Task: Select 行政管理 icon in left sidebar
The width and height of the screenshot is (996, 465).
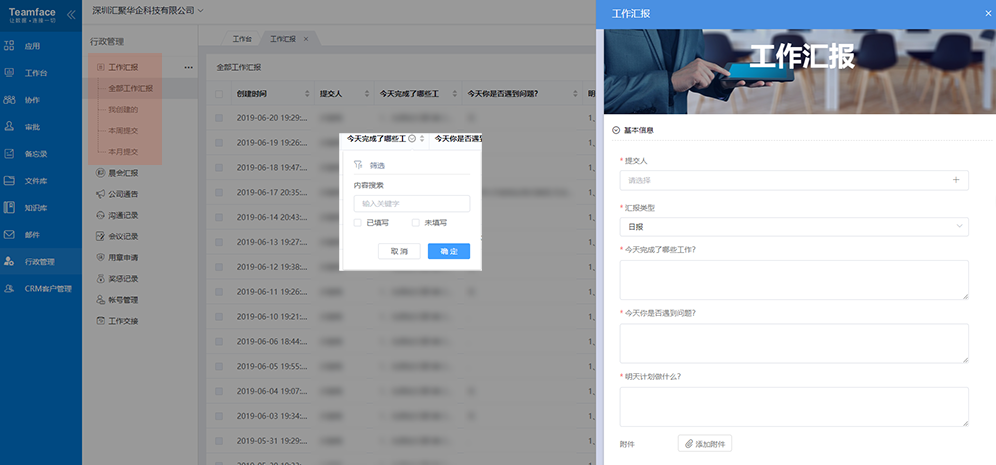Action: (9, 261)
